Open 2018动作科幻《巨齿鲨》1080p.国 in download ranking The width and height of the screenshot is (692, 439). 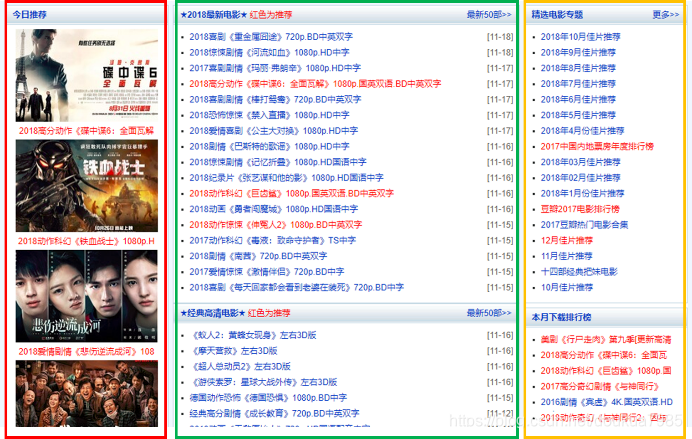[606, 371]
